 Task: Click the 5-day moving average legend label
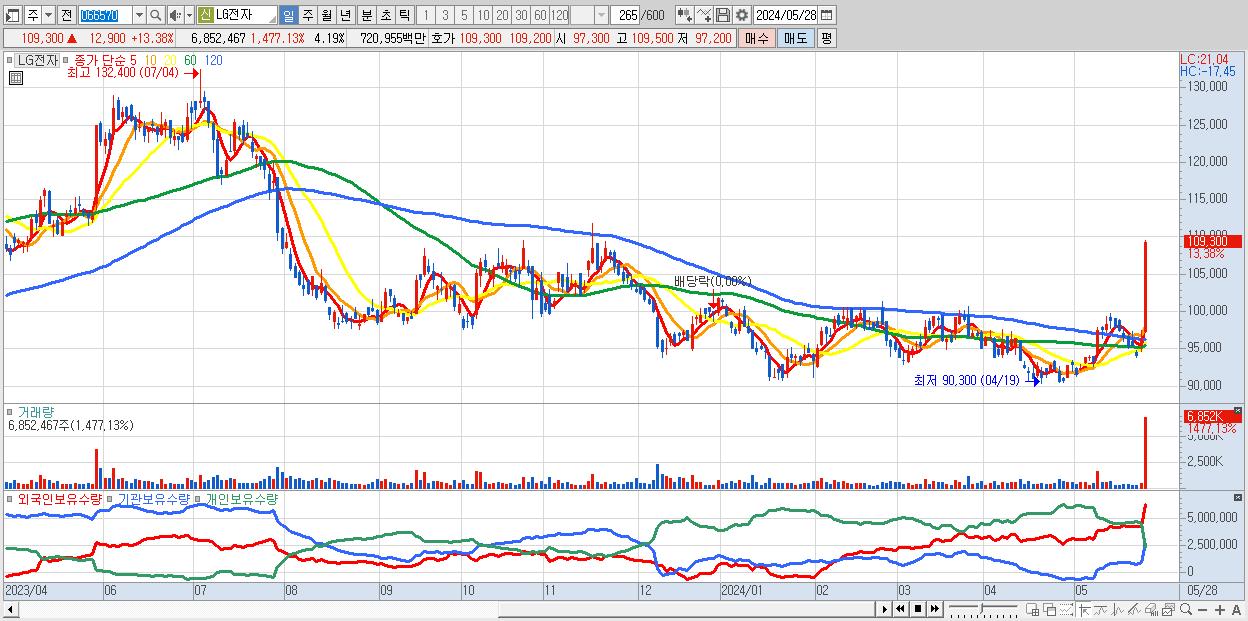tap(133, 60)
